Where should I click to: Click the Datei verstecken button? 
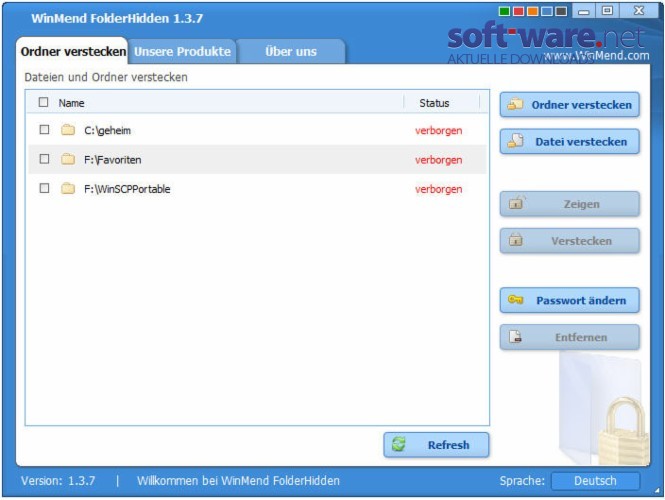(x=570, y=142)
